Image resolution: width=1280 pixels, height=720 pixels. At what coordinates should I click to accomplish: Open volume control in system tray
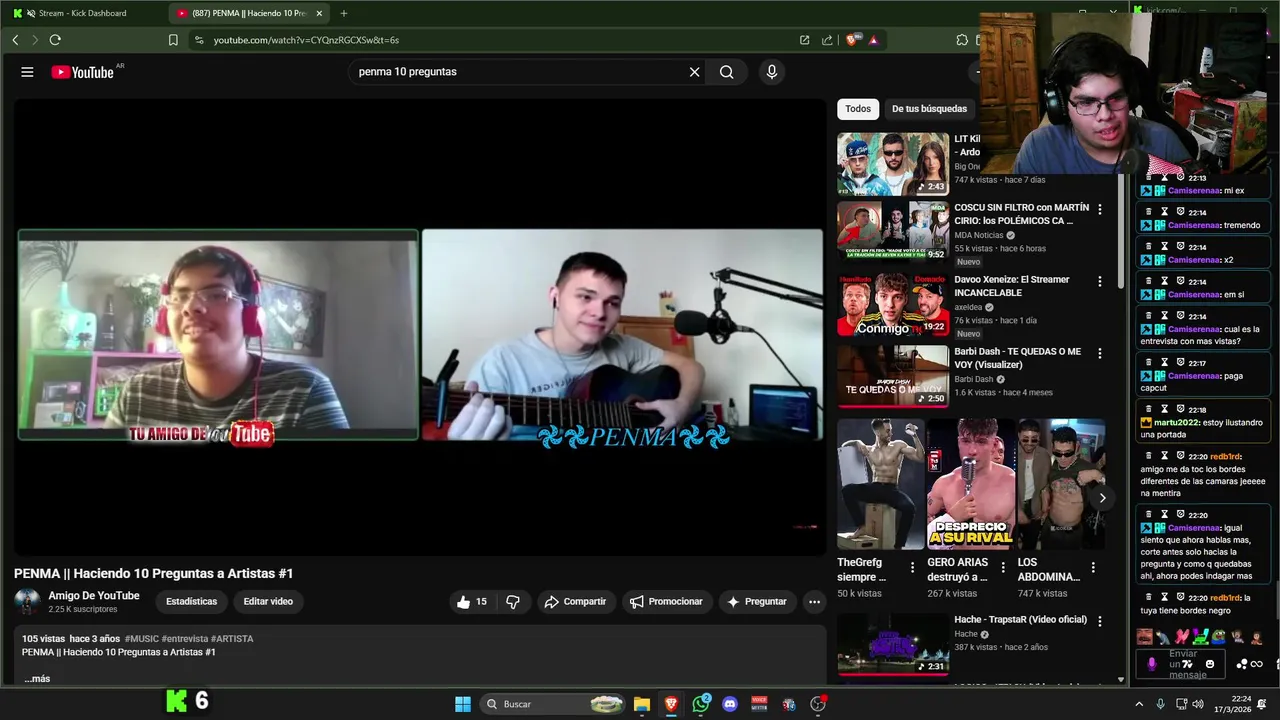coord(1198,704)
